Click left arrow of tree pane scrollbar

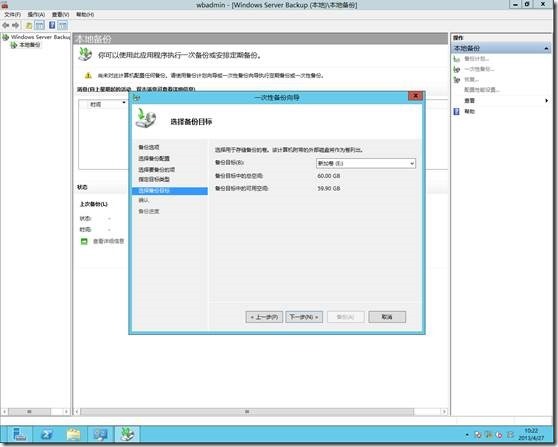tap(4, 412)
